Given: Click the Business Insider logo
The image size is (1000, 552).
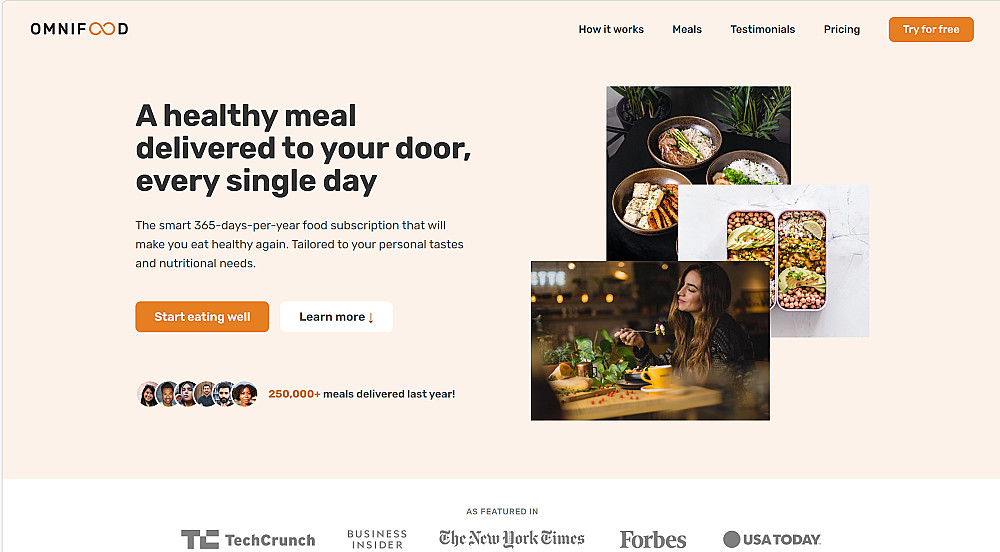Looking at the screenshot, I should tap(377, 539).
